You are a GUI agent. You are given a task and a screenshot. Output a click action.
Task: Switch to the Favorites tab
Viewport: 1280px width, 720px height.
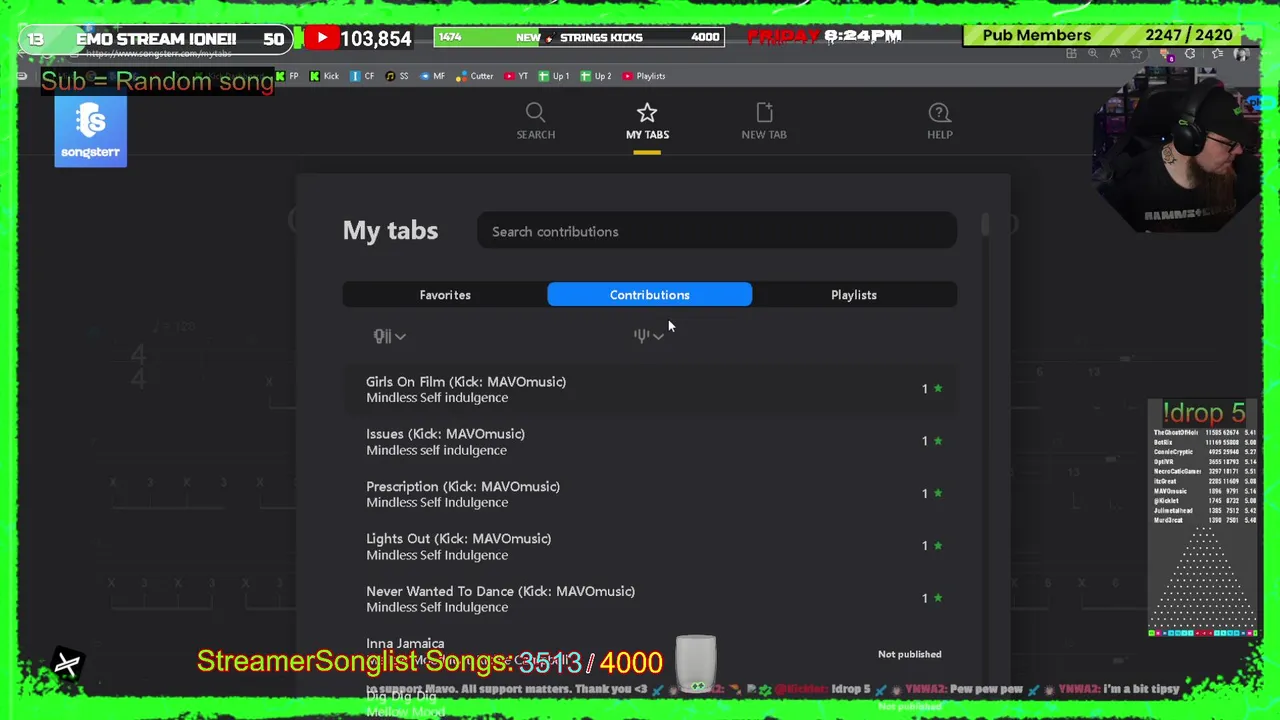(x=445, y=295)
